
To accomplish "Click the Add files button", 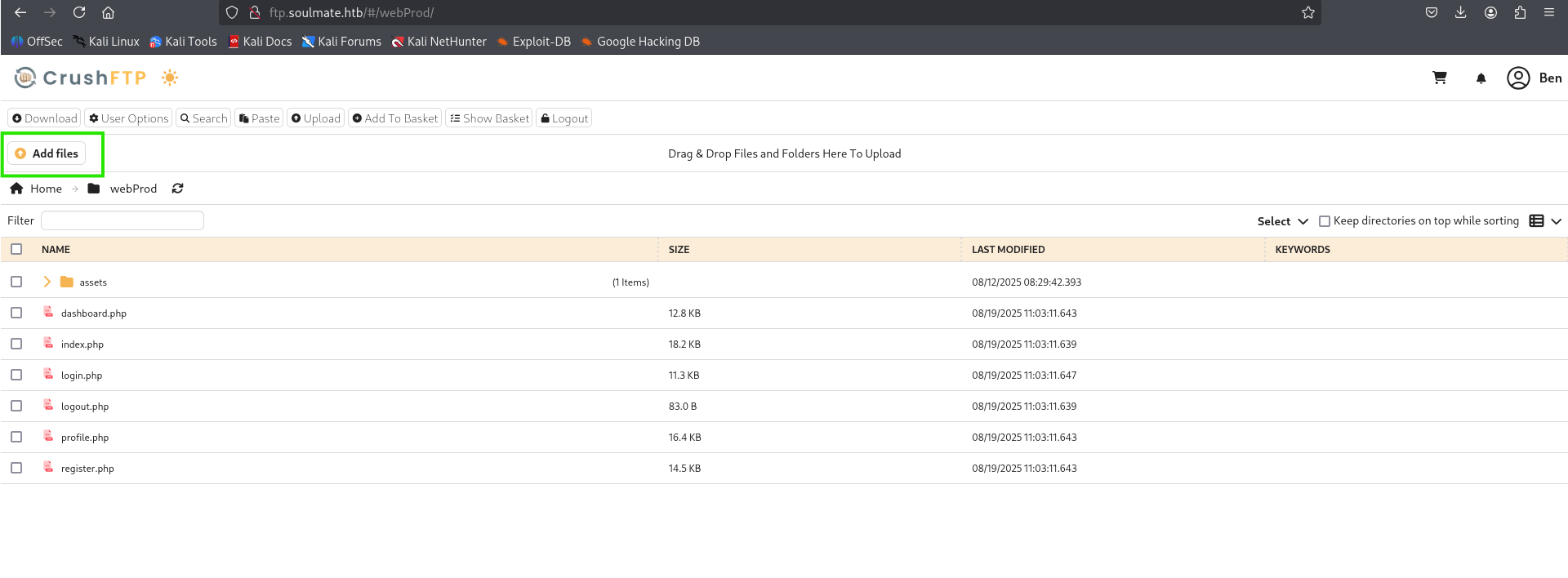I will [x=47, y=153].
